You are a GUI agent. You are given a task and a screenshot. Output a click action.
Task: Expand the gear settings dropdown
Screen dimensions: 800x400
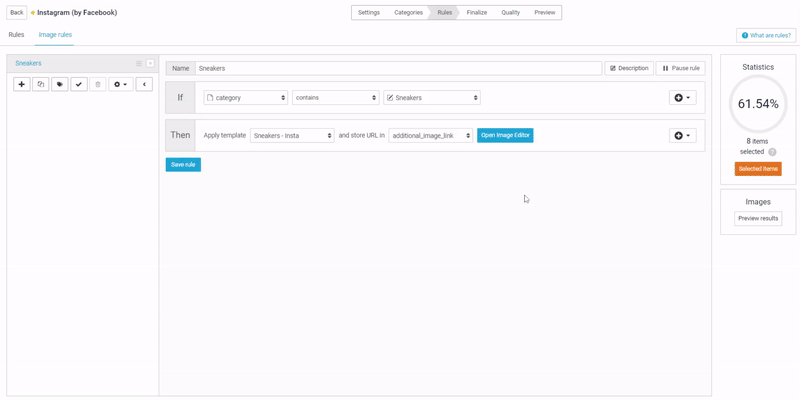[120, 84]
